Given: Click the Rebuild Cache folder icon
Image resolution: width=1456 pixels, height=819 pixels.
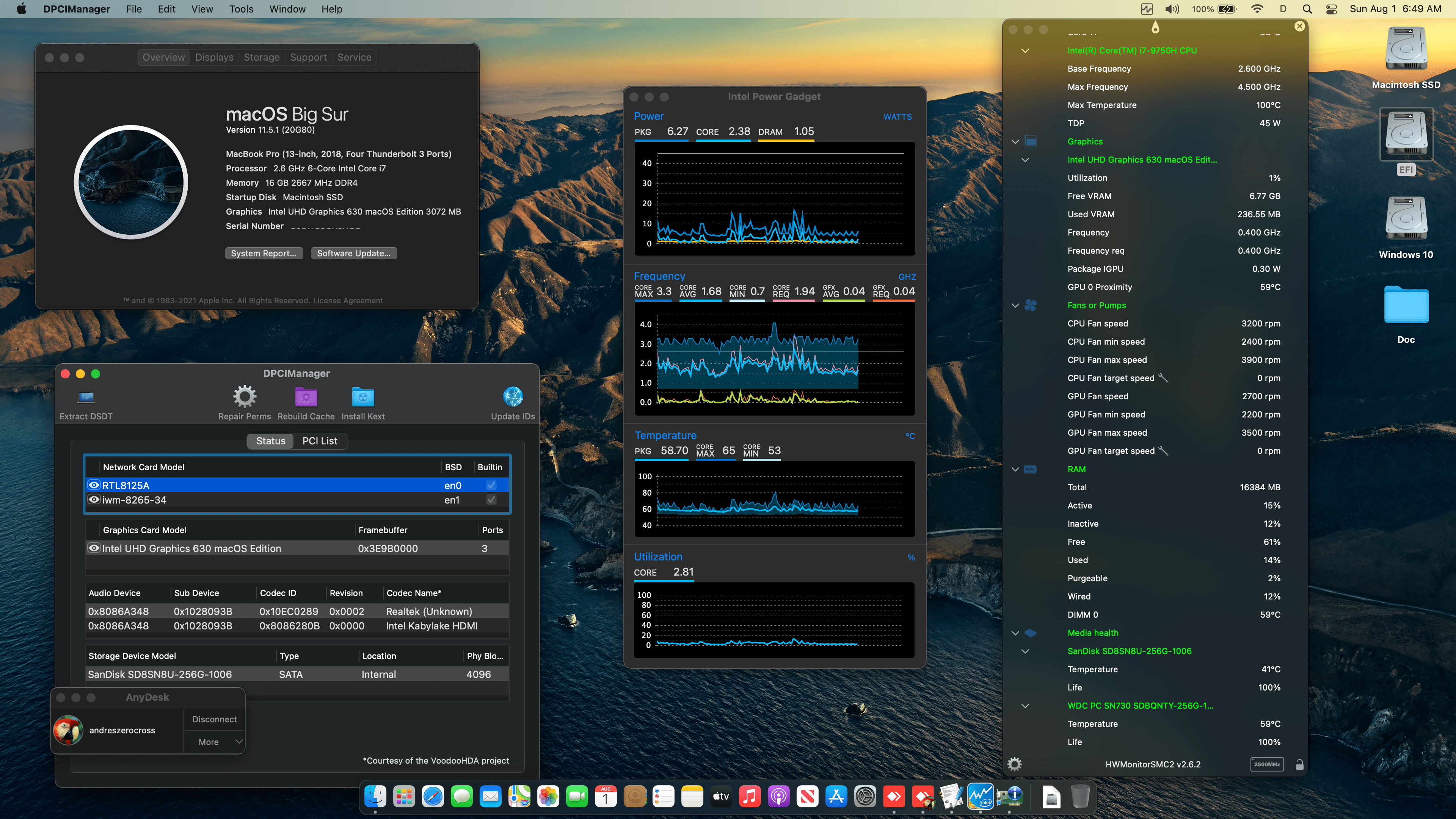Looking at the screenshot, I should (x=306, y=397).
